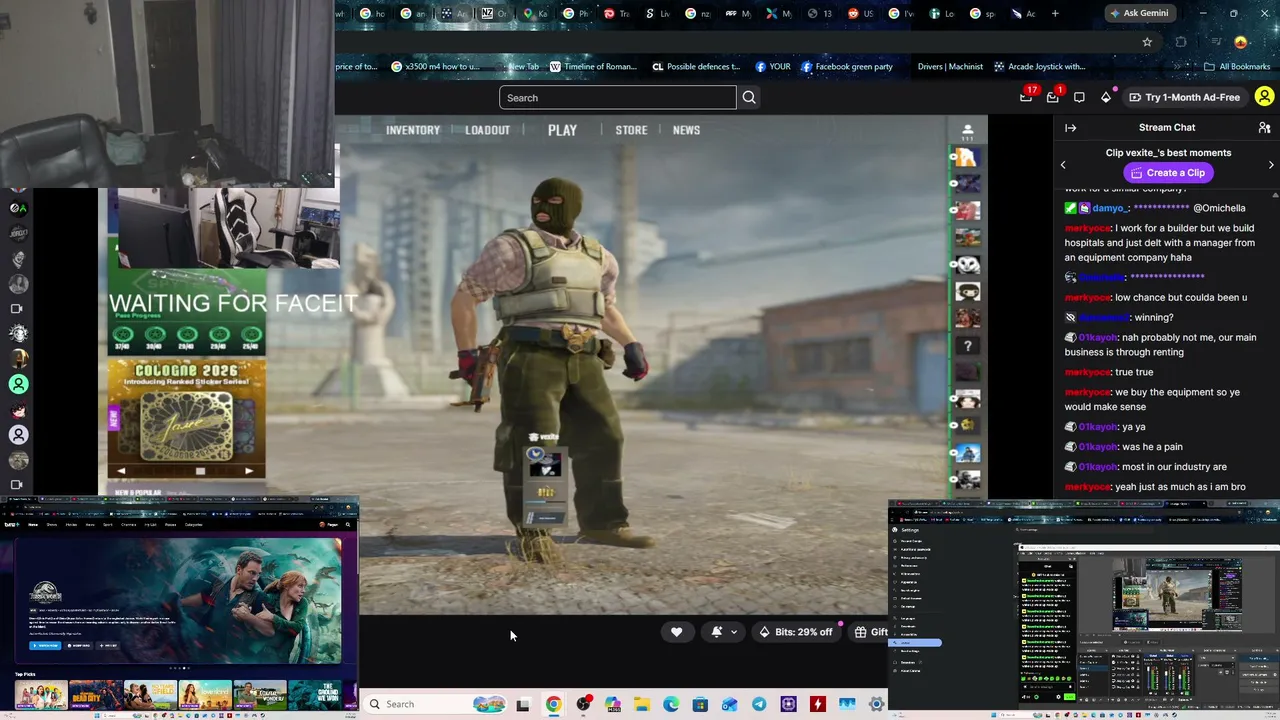Open Twitch whispers icon
The image size is (1280, 720).
click(1079, 97)
